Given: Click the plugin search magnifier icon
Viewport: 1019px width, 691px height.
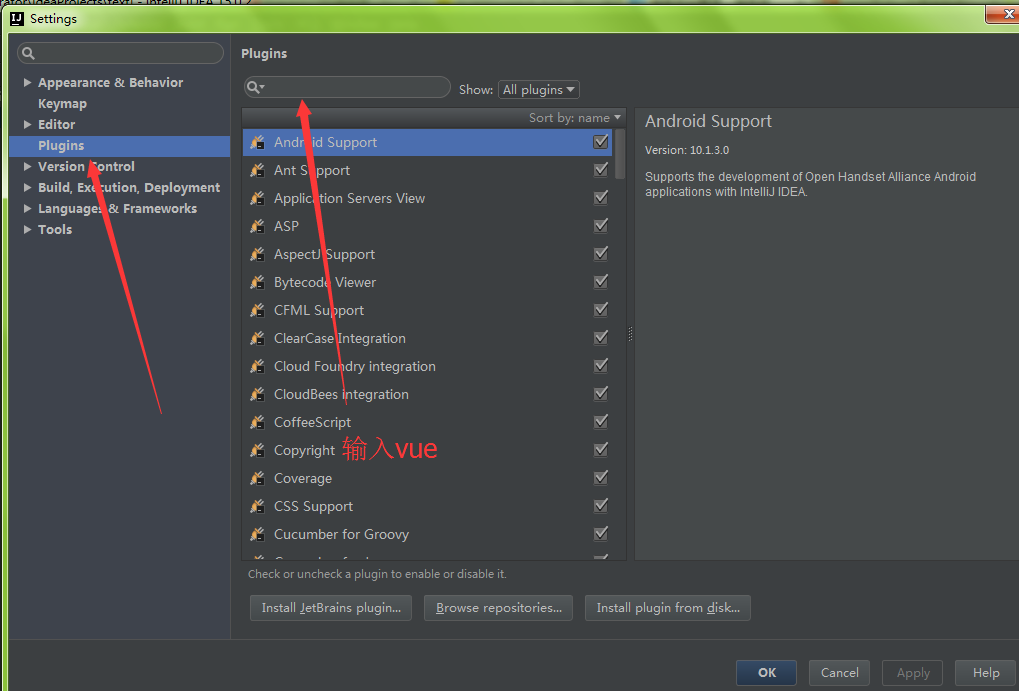Looking at the screenshot, I should click(255, 87).
